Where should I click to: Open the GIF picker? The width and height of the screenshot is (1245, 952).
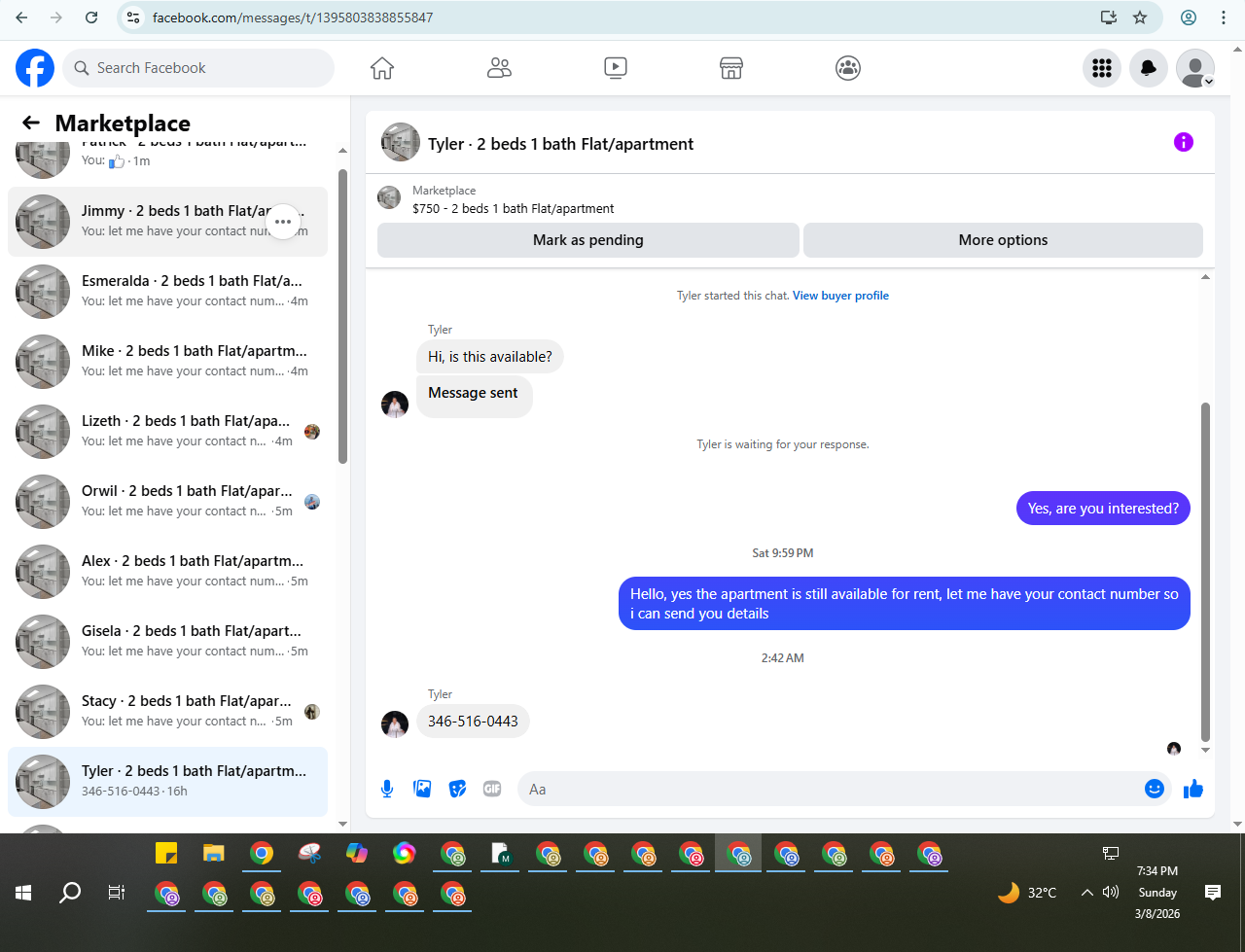(x=492, y=789)
